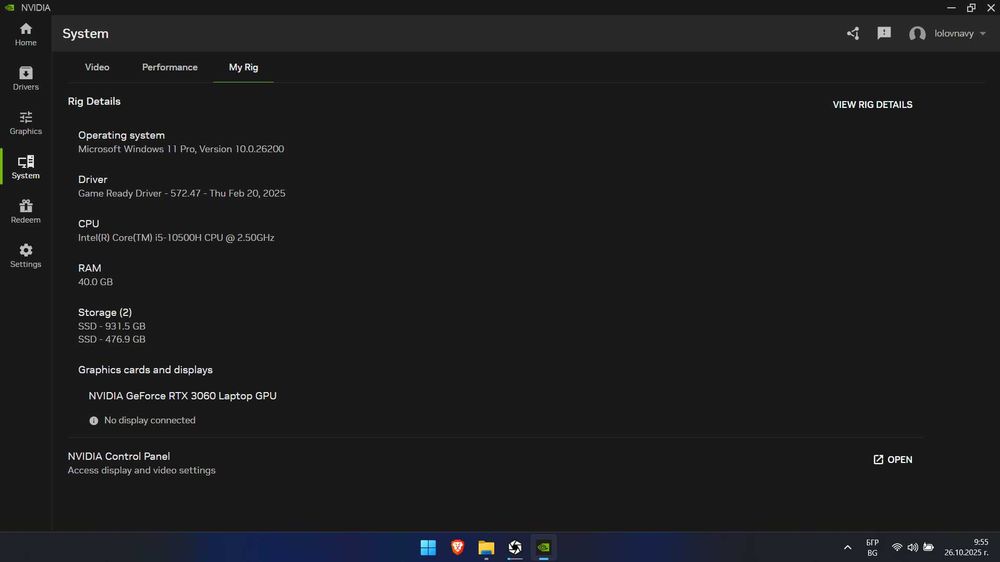
Task: Expand the lolovnavy account dropdown arrow
Action: click(983, 34)
